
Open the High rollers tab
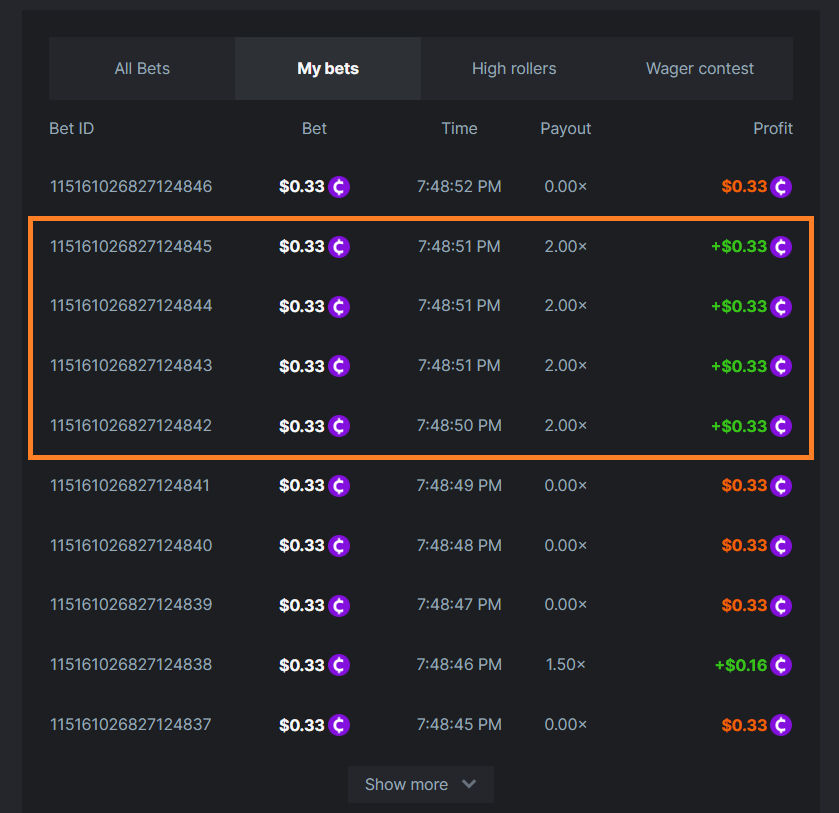(514, 69)
